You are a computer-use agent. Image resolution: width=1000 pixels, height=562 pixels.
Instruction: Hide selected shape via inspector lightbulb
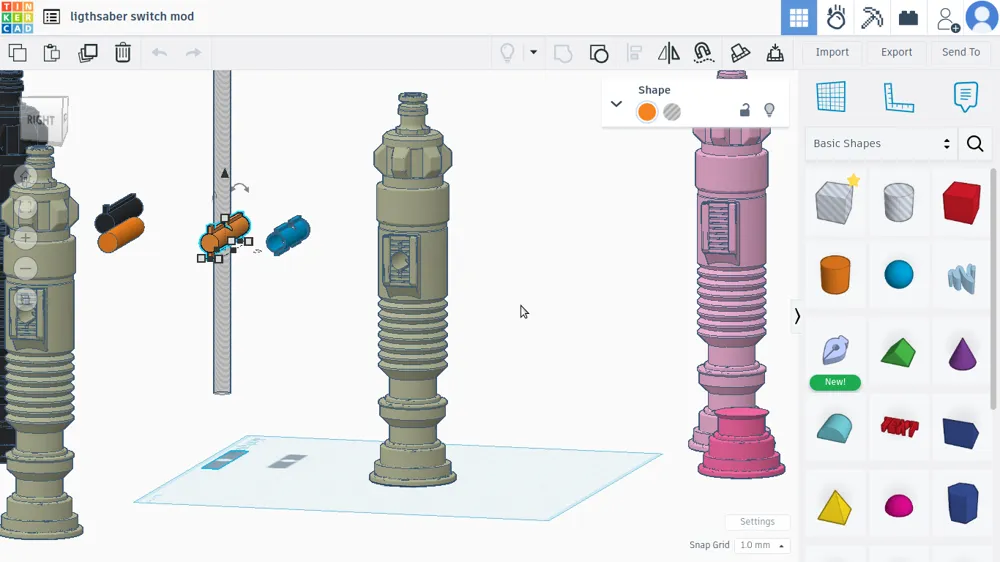point(769,110)
